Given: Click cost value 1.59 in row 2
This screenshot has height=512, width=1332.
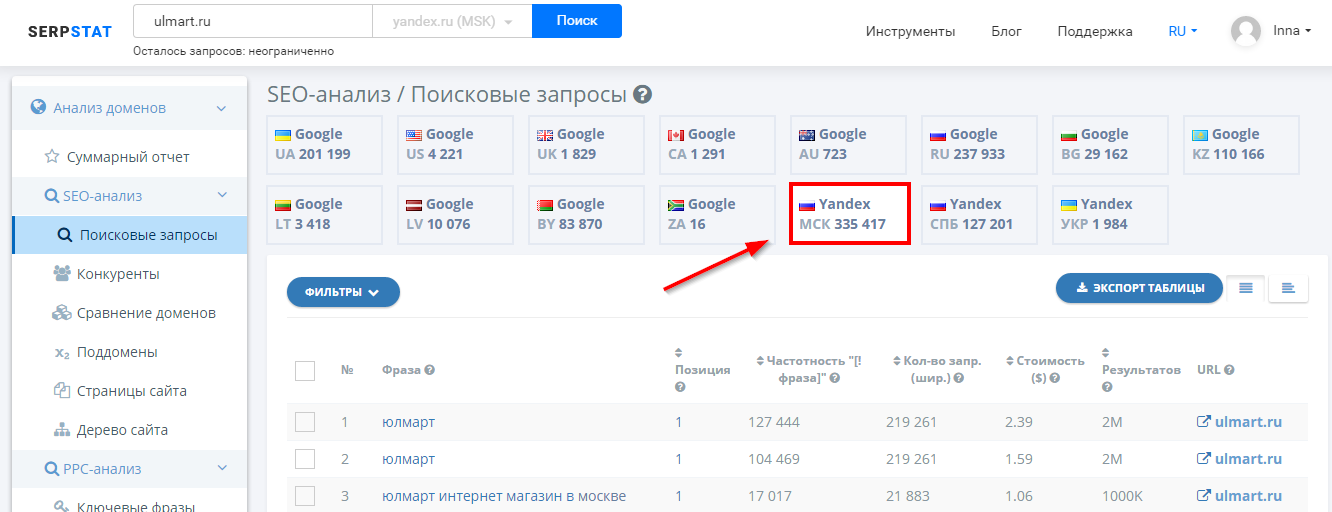Looking at the screenshot, I should 1018,459.
